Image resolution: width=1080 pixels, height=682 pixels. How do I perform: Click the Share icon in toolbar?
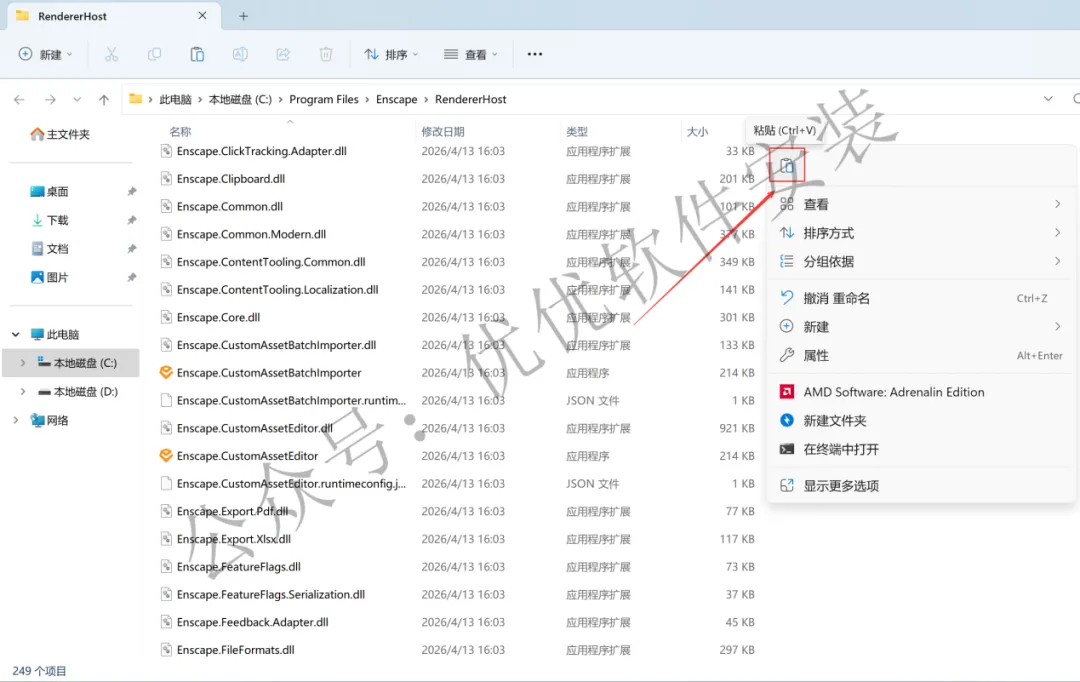click(283, 54)
